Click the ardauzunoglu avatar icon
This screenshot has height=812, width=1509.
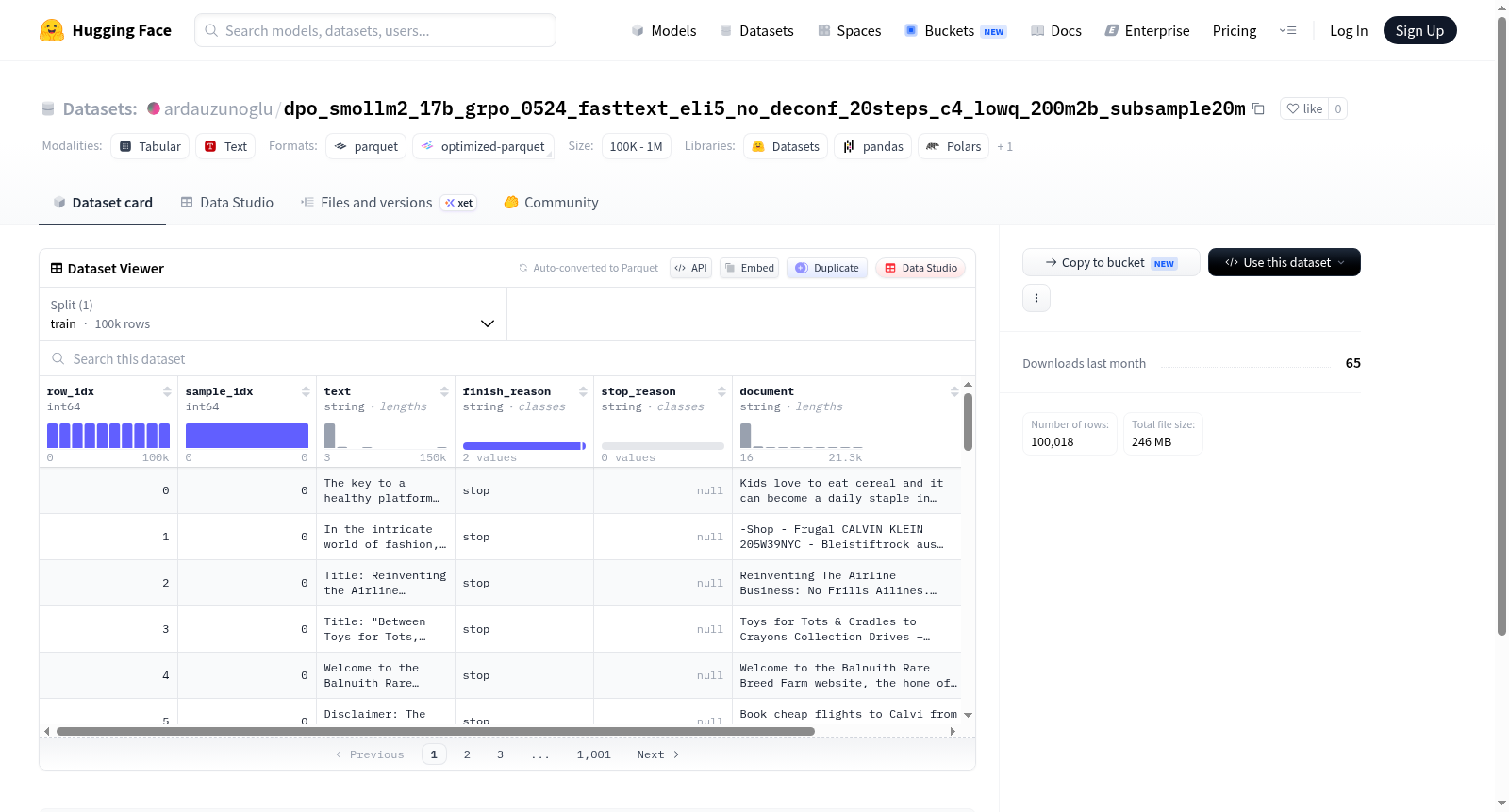(x=154, y=108)
